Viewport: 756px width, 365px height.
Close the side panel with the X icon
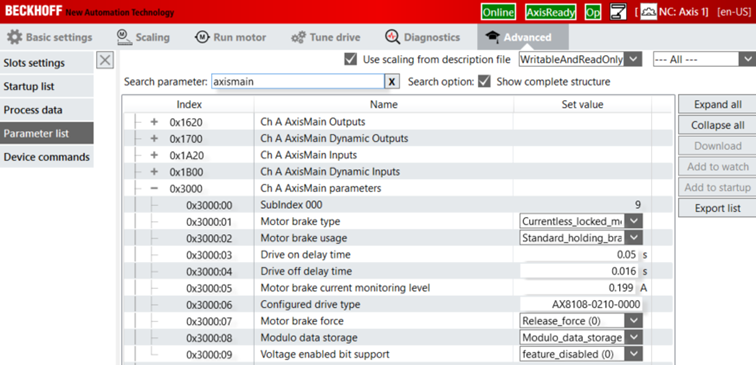tap(105, 60)
